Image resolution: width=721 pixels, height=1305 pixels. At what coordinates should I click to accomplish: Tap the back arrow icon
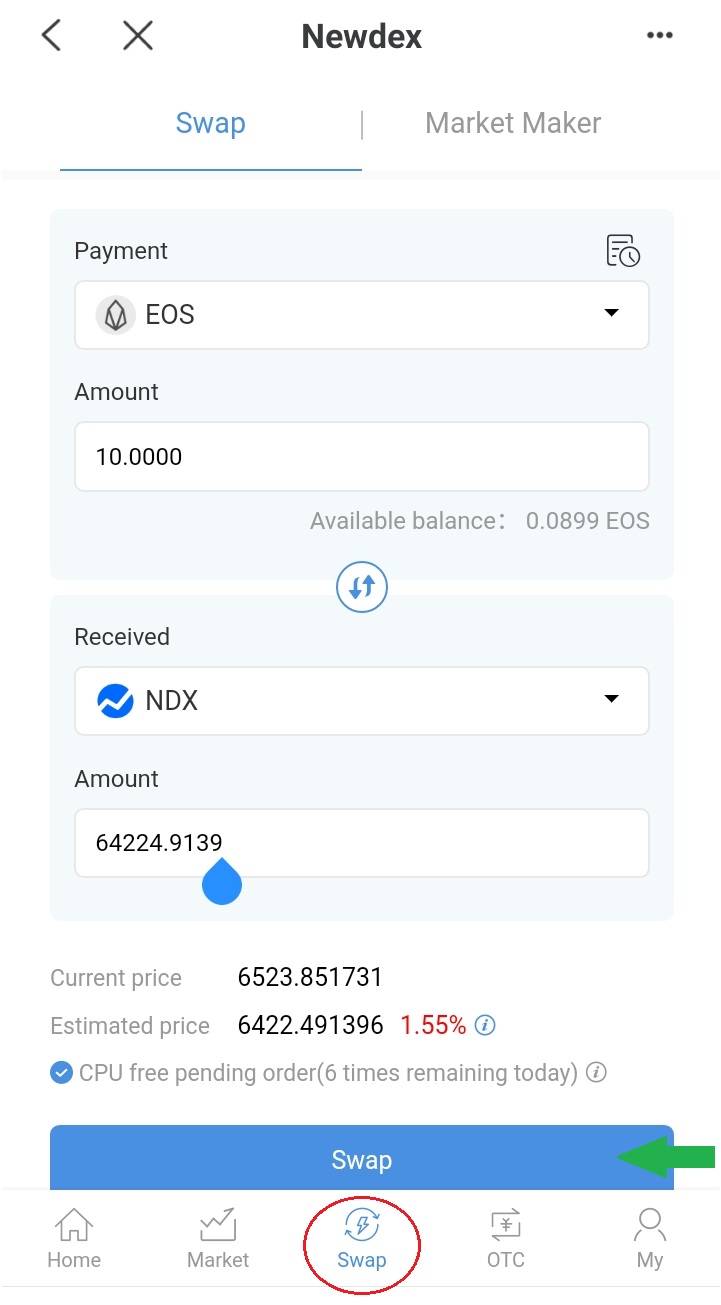click(x=51, y=37)
